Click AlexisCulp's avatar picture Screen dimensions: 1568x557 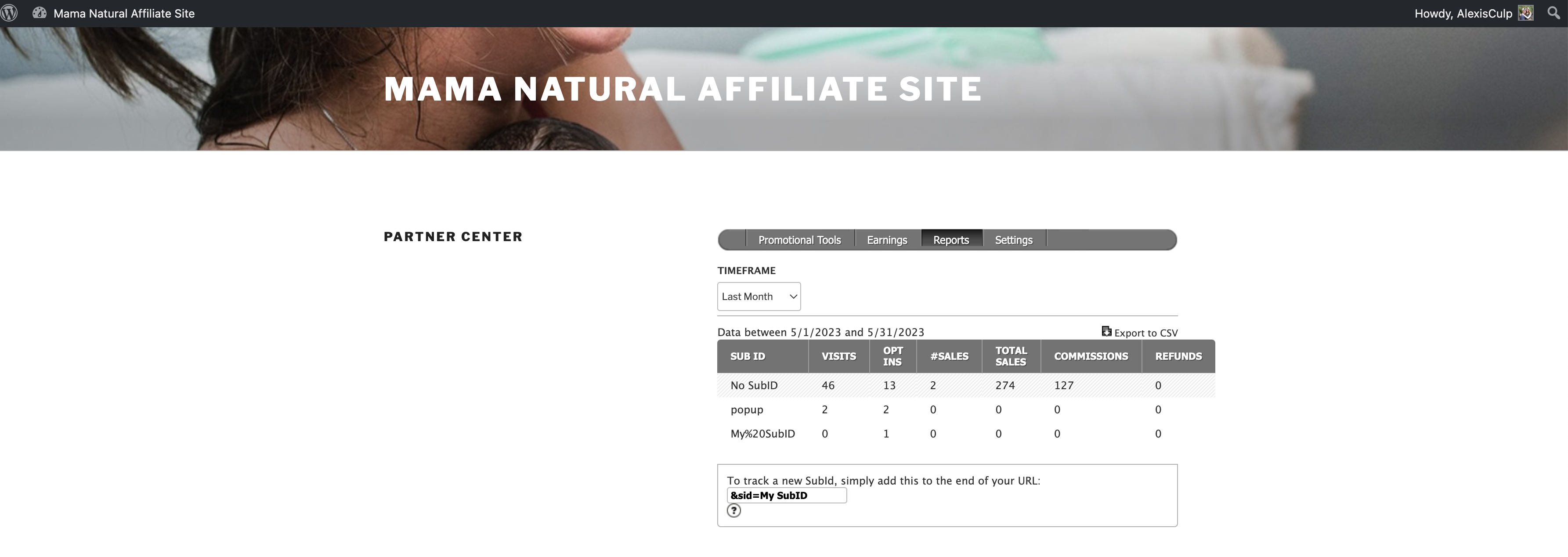pyautogui.click(x=1525, y=13)
